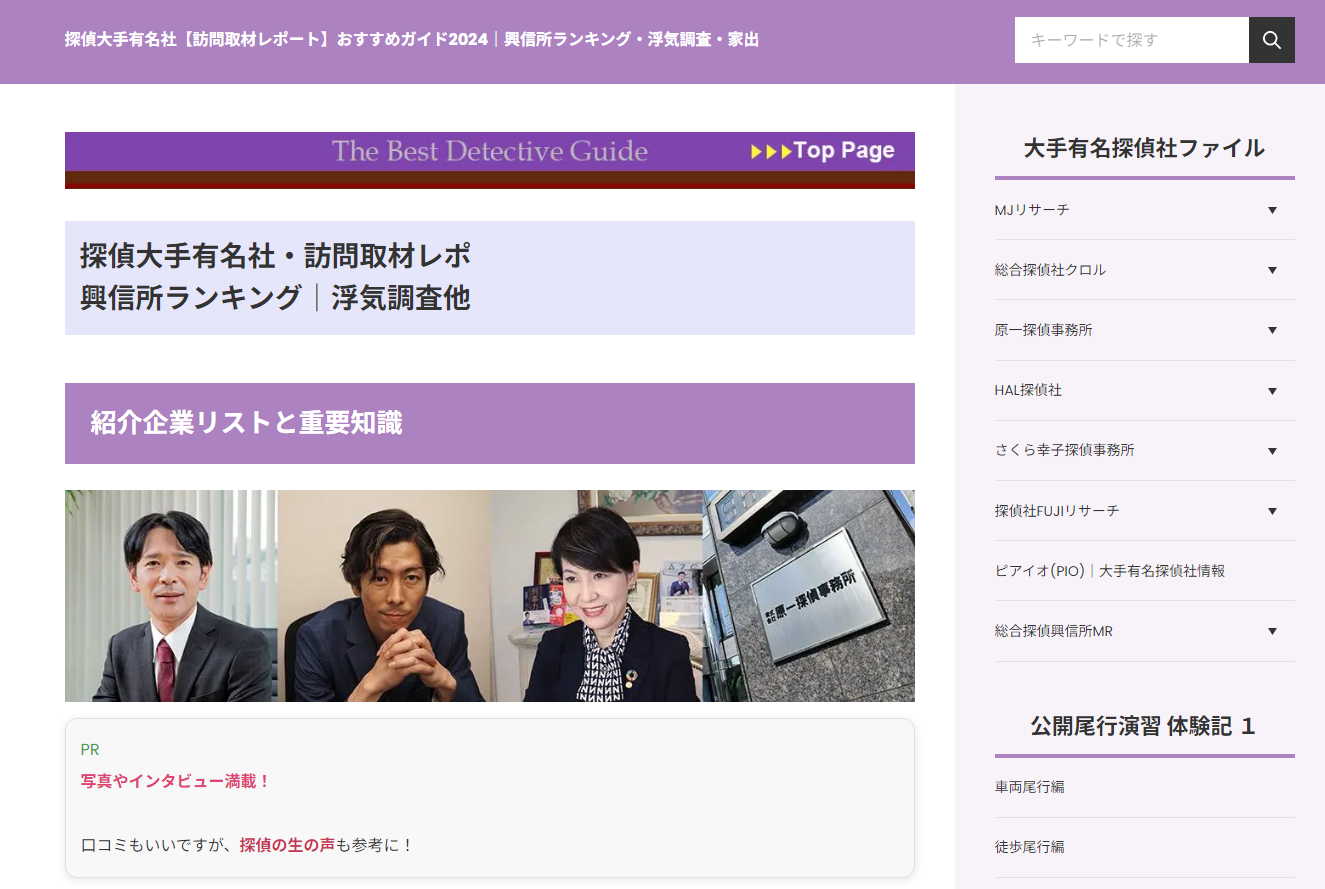Click the search magnifier icon

1271,40
